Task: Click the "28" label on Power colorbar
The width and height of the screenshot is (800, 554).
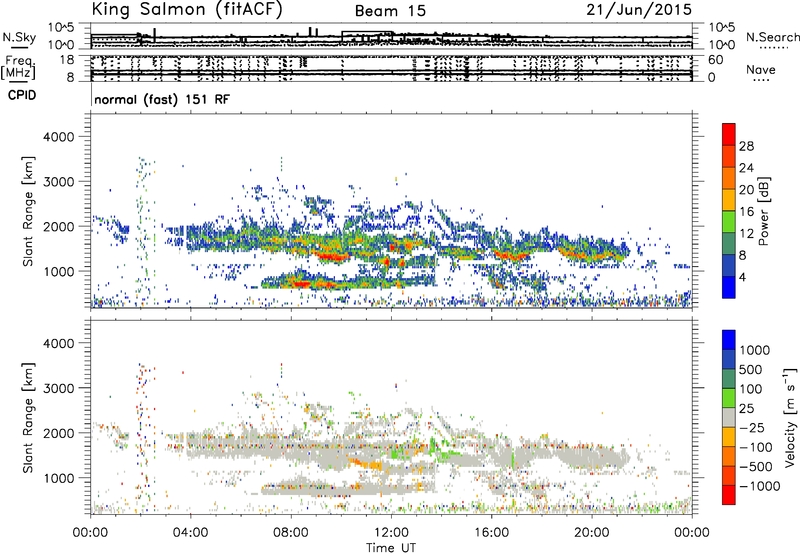Action: pyautogui.click(x=746, y=146)
